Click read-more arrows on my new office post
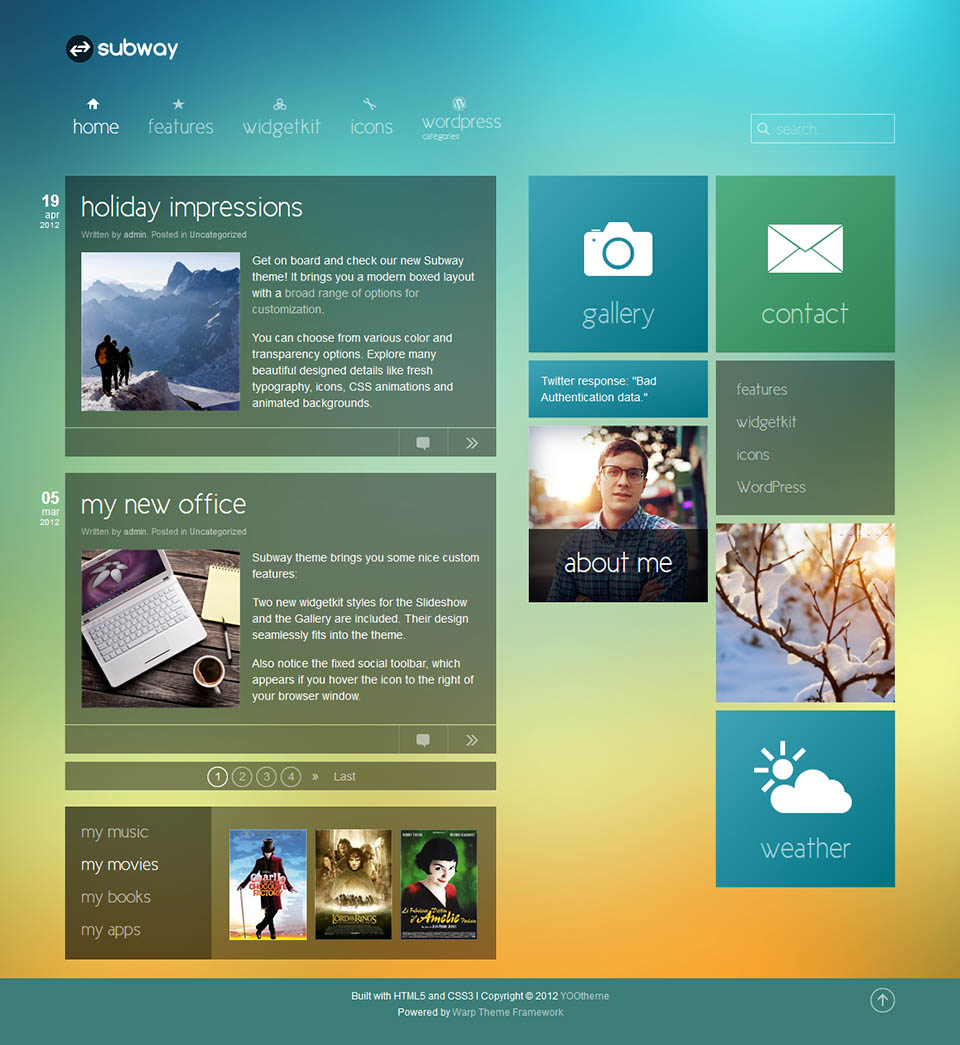Viewport: 960px width, 1045px height. click(x=472, y=740)
